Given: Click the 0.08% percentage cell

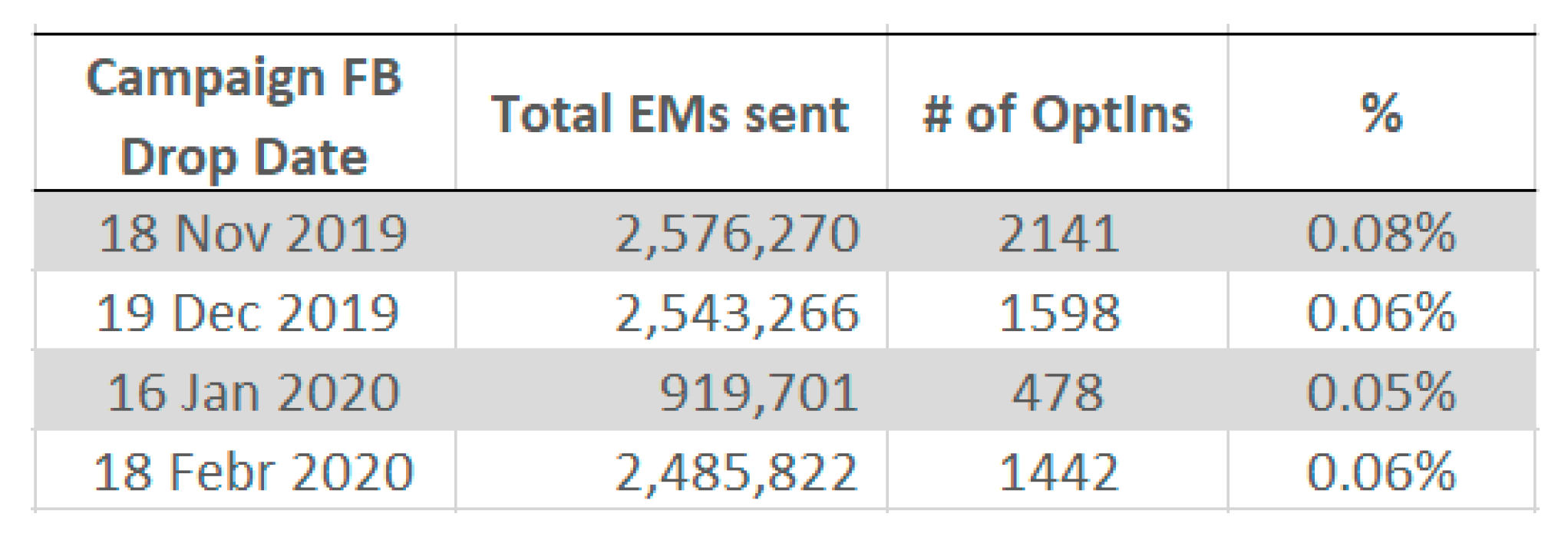Looking at the screenshot, I should [1381, 234].
